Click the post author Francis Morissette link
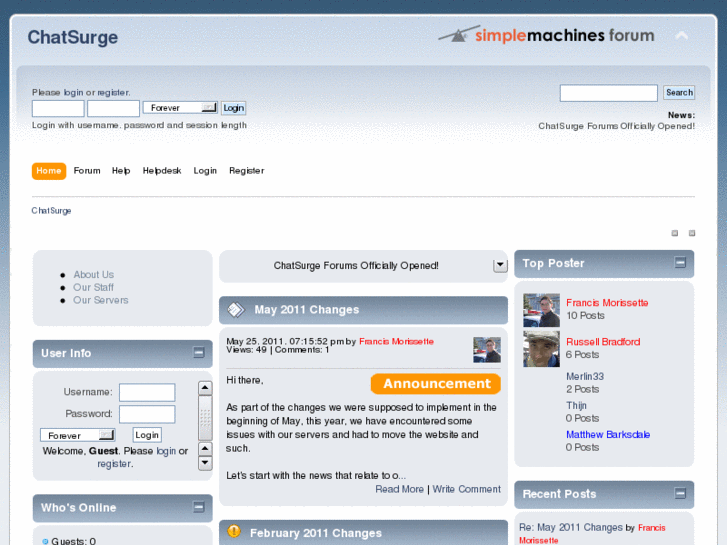Image resolution: width=727 pixels, height=545 pixels. pos(396,341)
